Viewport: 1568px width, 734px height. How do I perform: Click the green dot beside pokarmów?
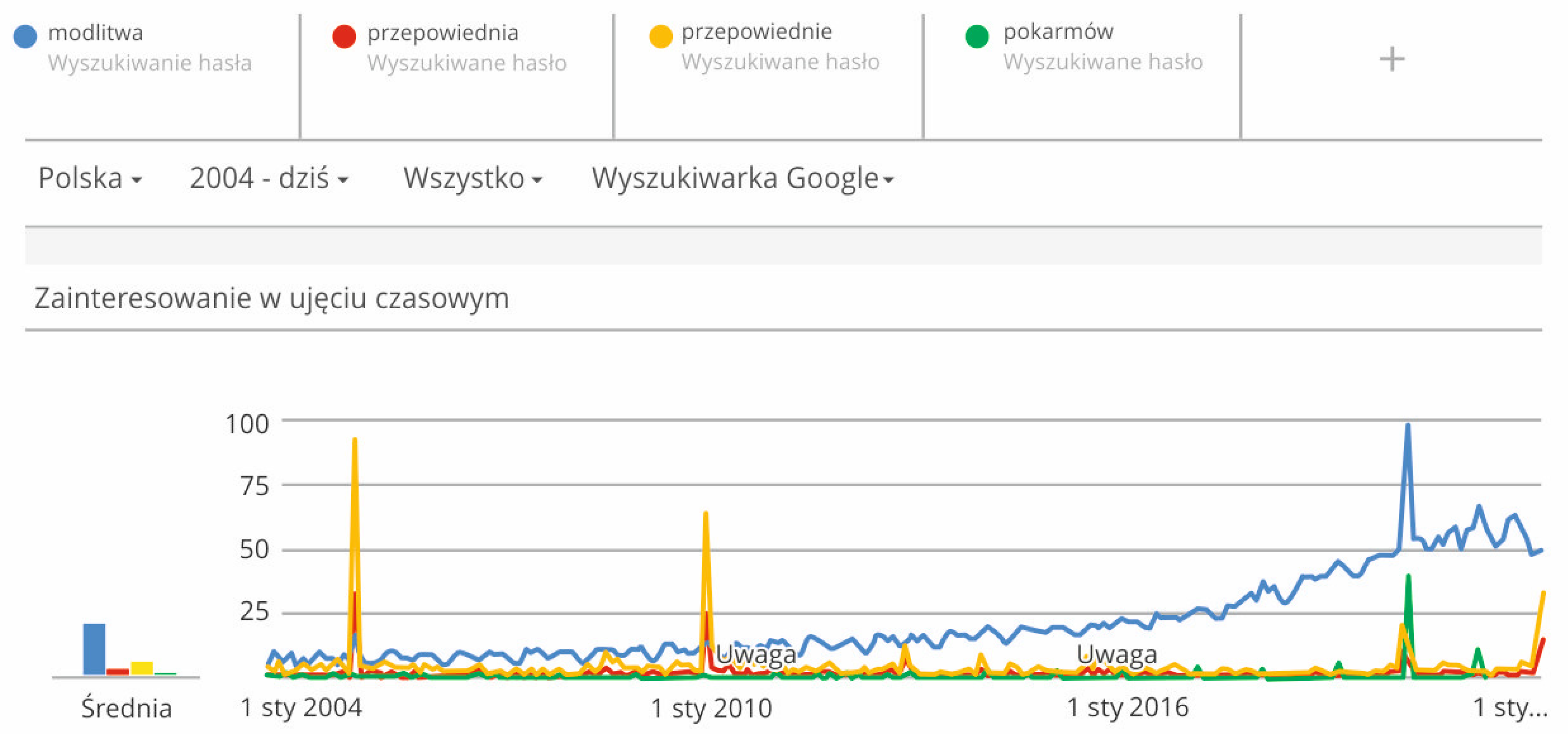click(977, 37)
